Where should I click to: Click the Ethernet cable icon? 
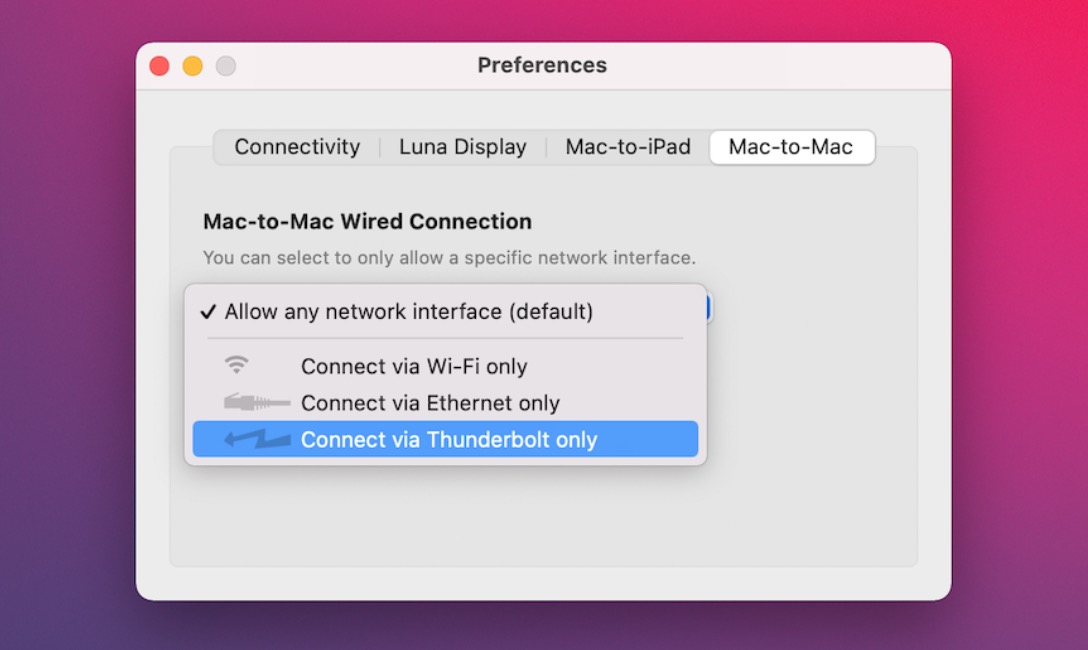(x=256, y=403)
